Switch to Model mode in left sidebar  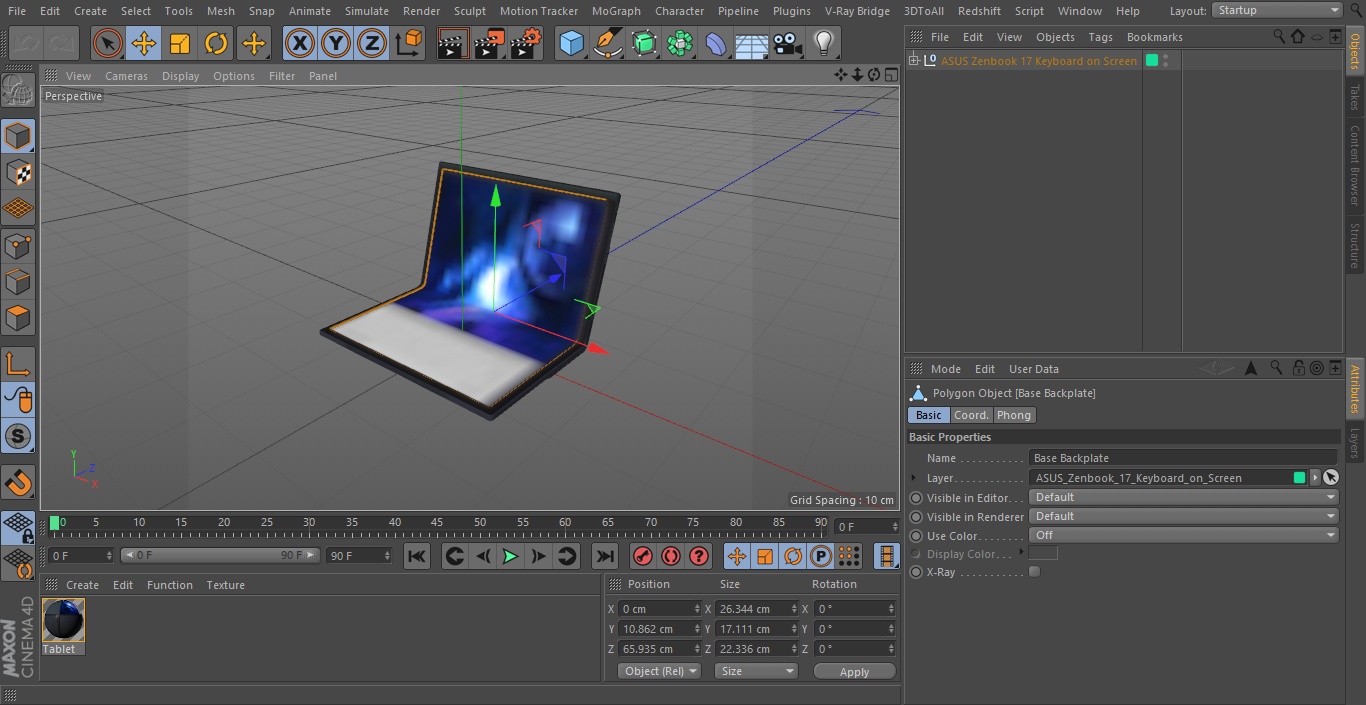point(18,136)
